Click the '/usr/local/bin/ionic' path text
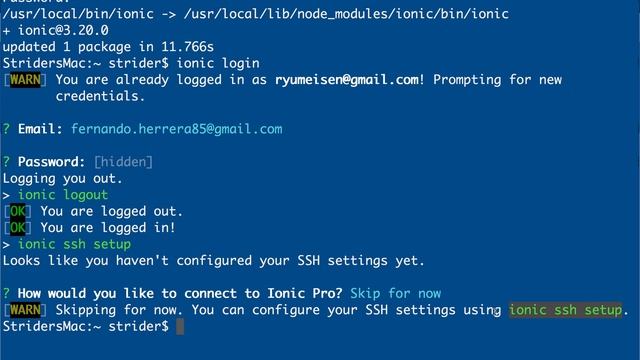This screenshot has width=640, height=360. [78, 14]
